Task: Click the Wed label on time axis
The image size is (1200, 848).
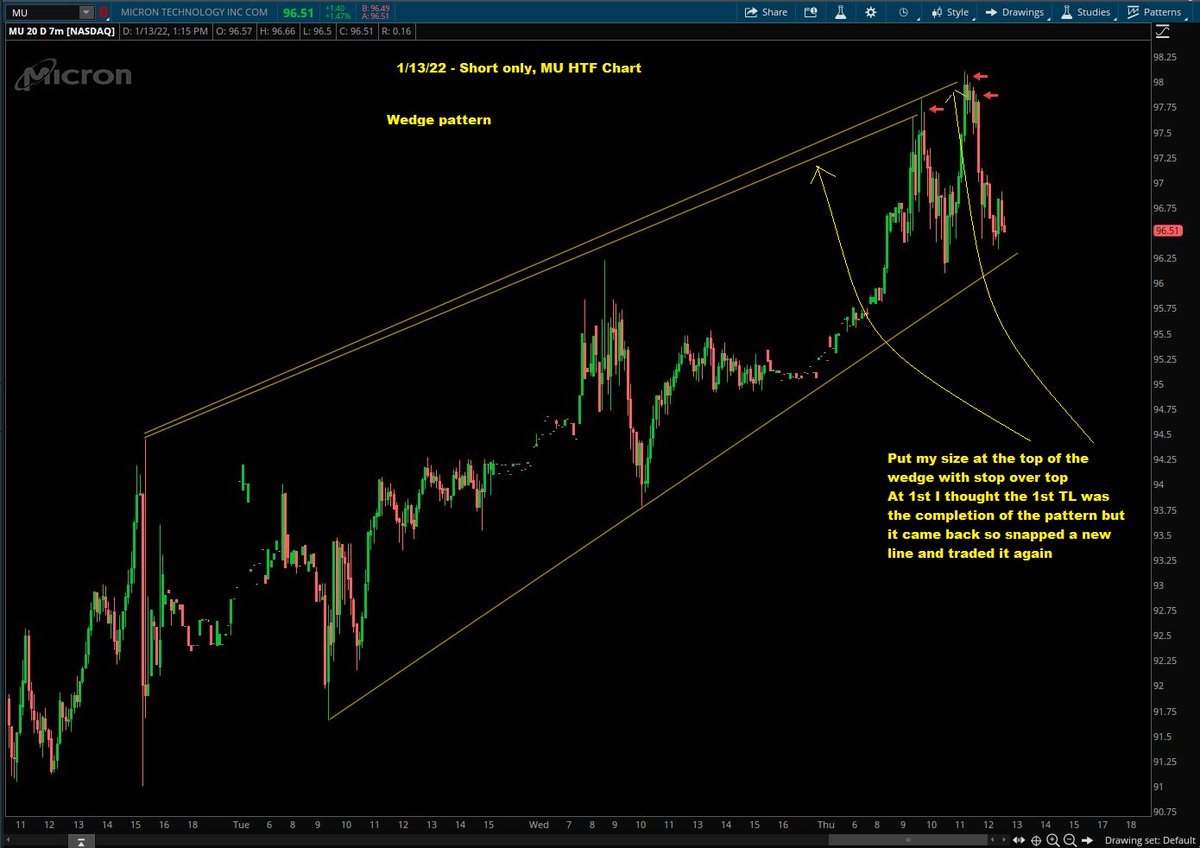Action: 538,826
